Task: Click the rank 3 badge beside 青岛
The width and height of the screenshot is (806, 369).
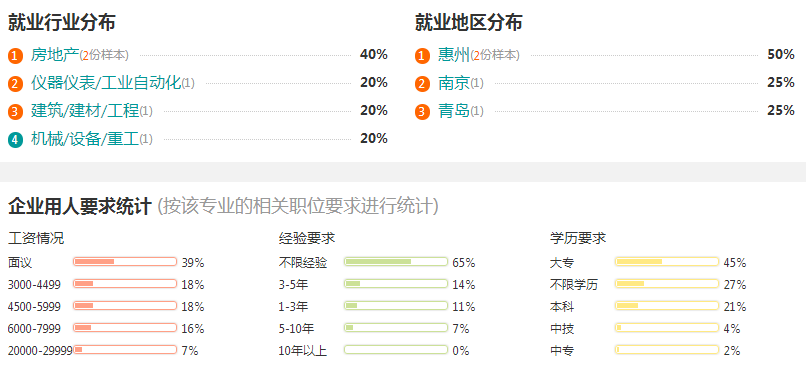Action: pyautogui.click(x=423, y=111)
